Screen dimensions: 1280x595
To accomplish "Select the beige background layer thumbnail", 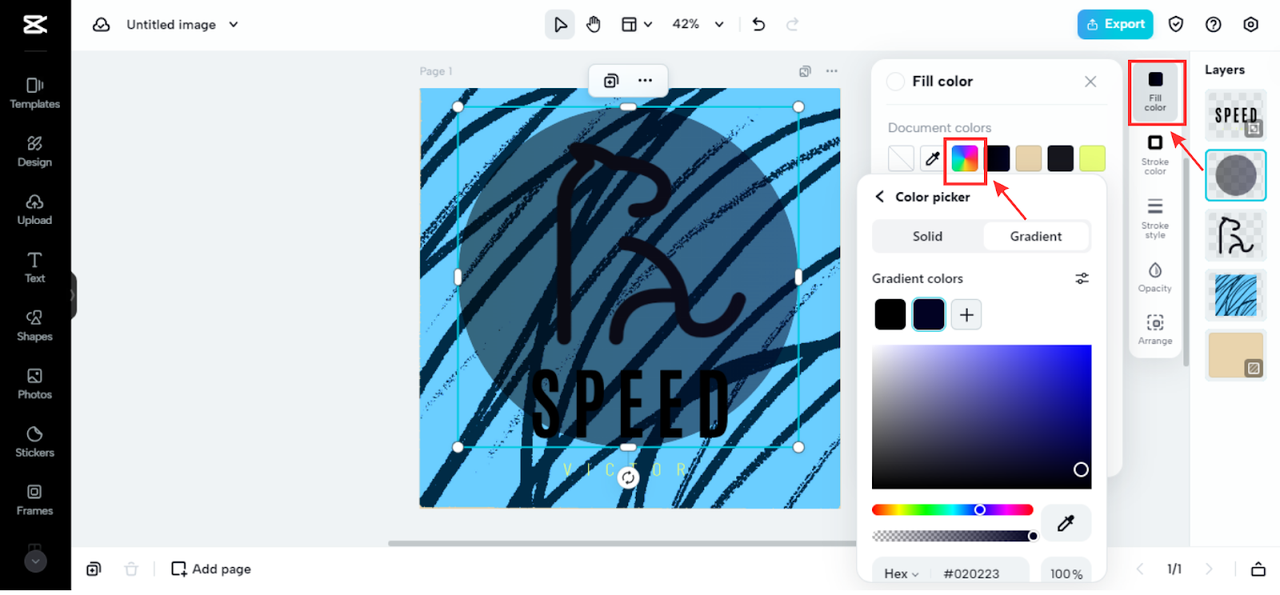I will [x=1235, y=355].
